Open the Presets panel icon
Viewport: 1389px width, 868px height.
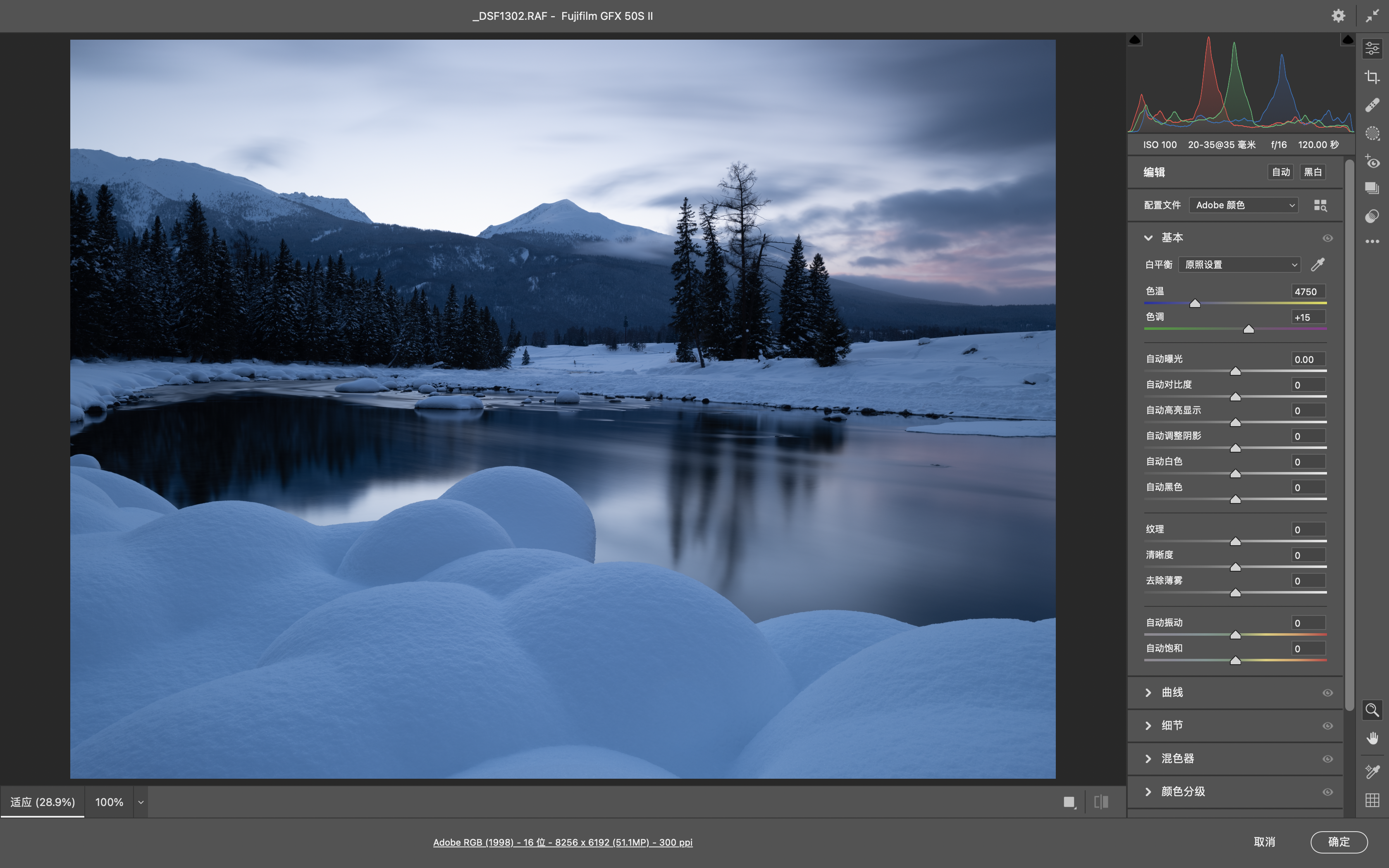pyautogui.click(x=1372, y=216)
